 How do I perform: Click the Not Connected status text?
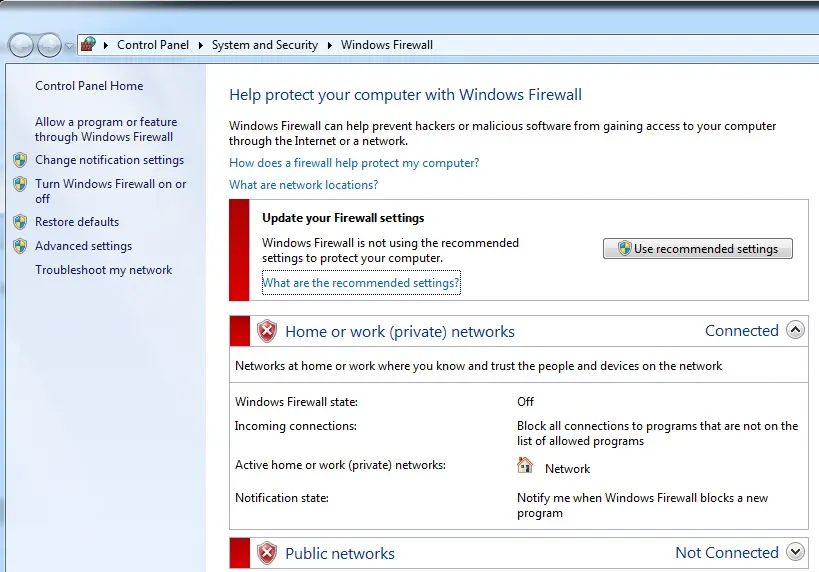tap(727, 553)
